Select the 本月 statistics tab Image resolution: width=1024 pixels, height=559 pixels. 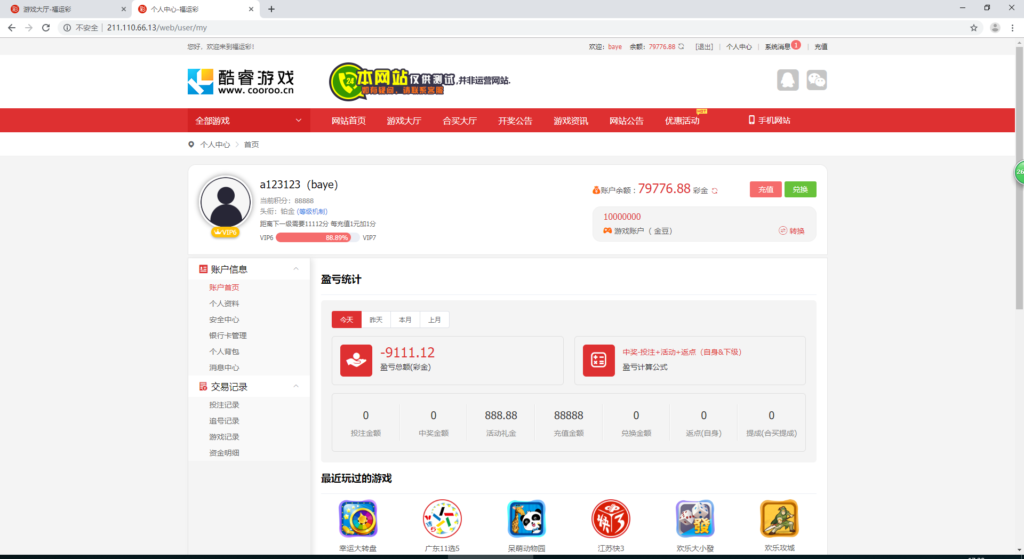click(x=405, y=320)
